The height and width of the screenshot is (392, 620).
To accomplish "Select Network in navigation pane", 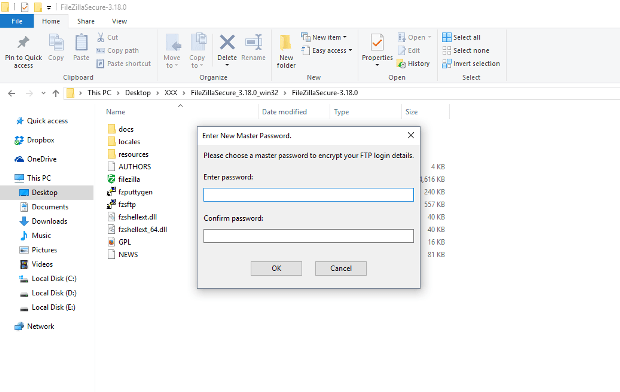I will (35, 326).
